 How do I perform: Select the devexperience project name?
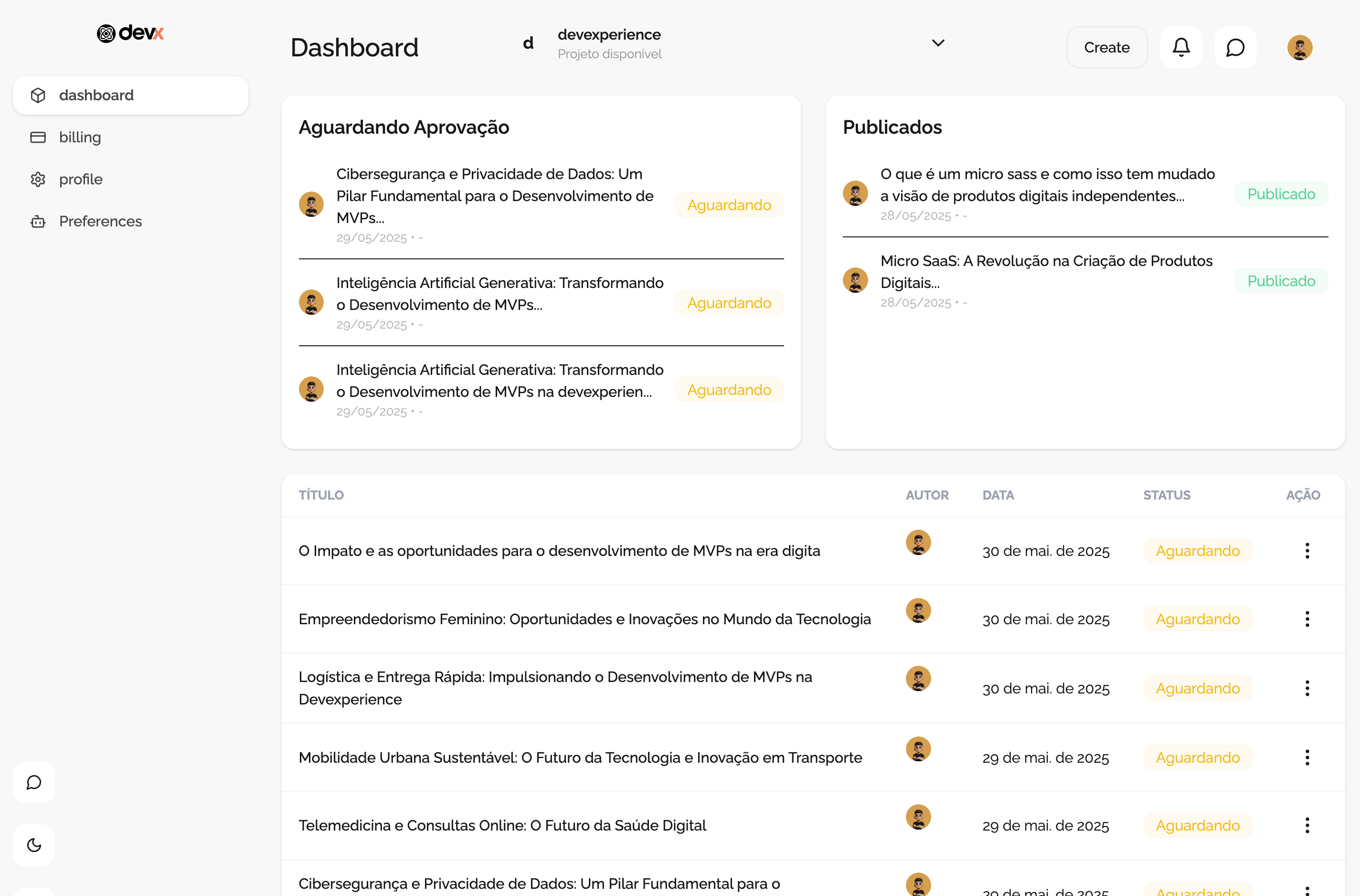coord(609,34)
